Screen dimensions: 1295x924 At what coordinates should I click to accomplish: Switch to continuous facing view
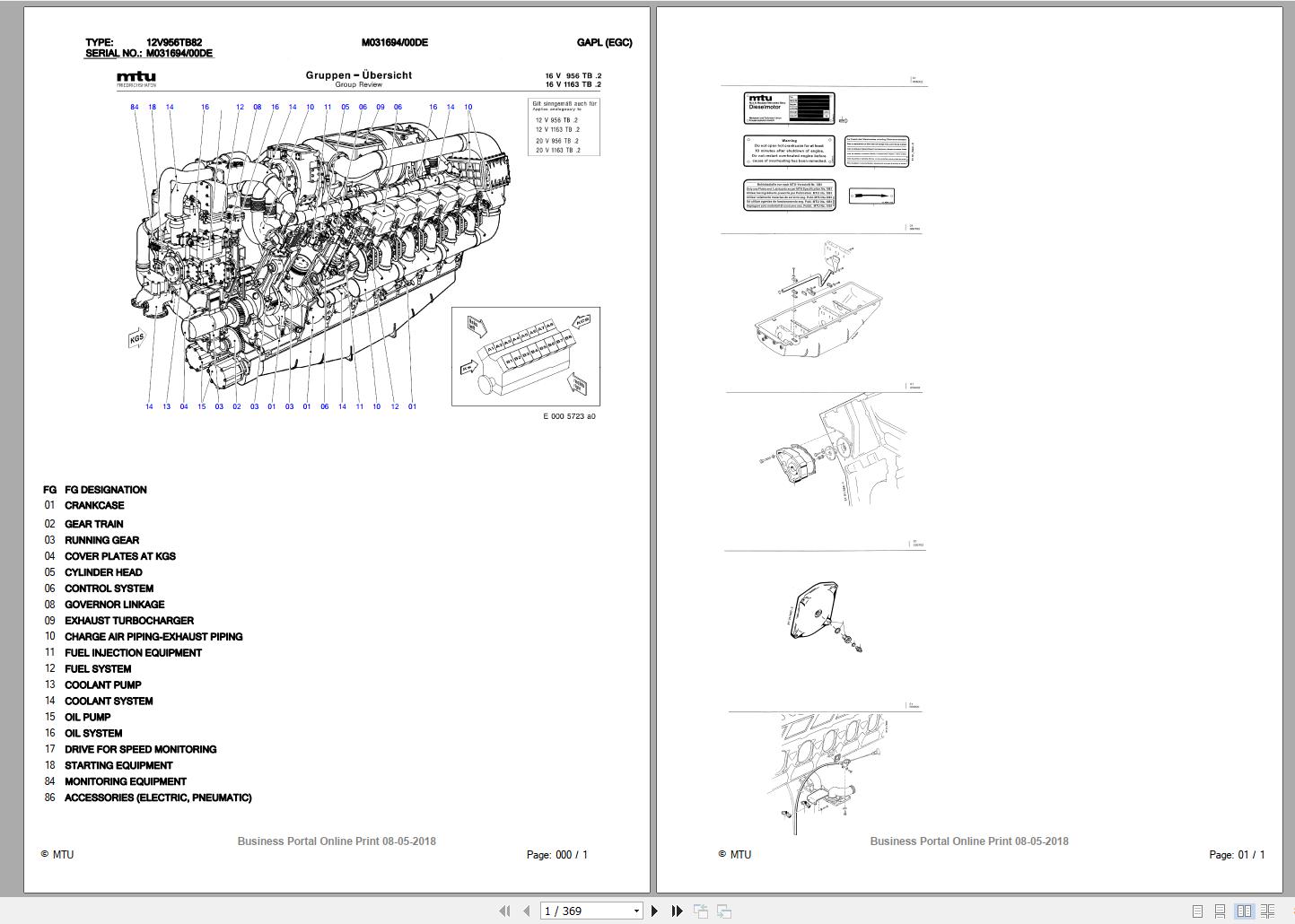1268,911
